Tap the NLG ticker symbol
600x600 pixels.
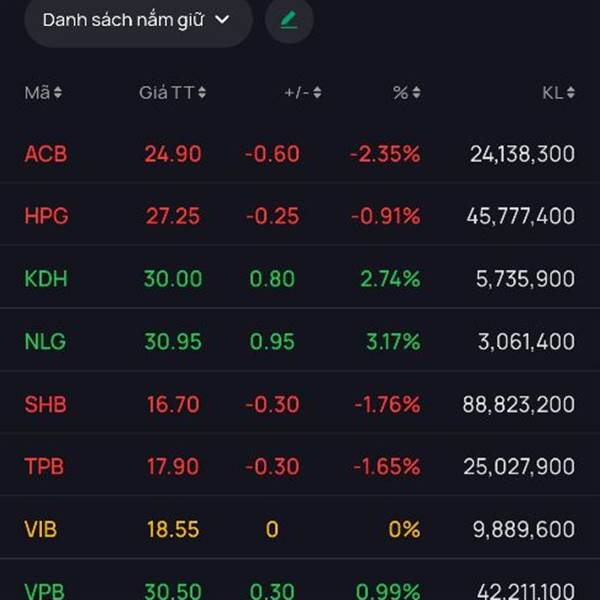pos(45,342)
